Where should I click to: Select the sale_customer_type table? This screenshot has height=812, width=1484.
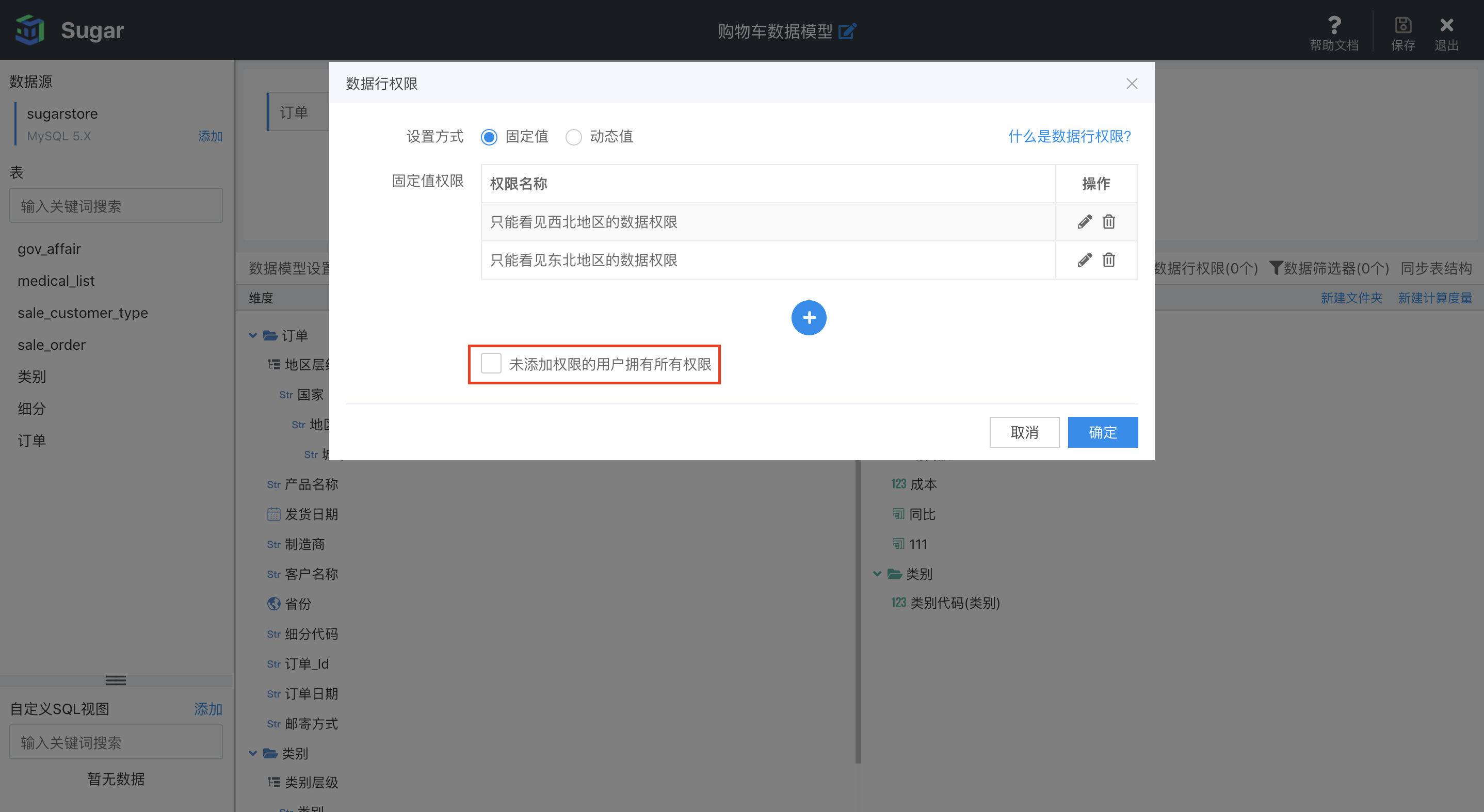[x=83, y=313]
